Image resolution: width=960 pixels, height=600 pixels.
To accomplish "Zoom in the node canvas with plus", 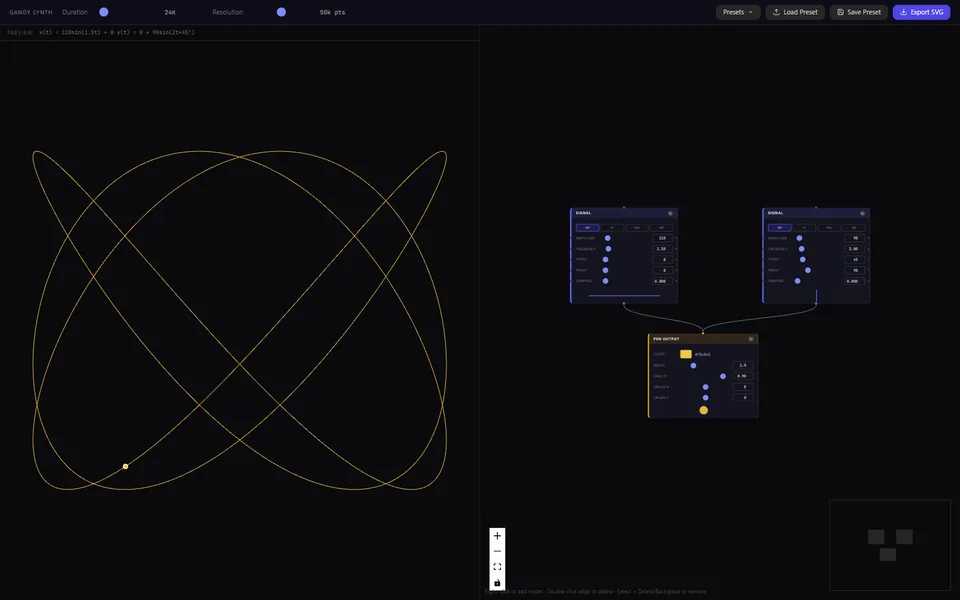I will click(497, 536).
